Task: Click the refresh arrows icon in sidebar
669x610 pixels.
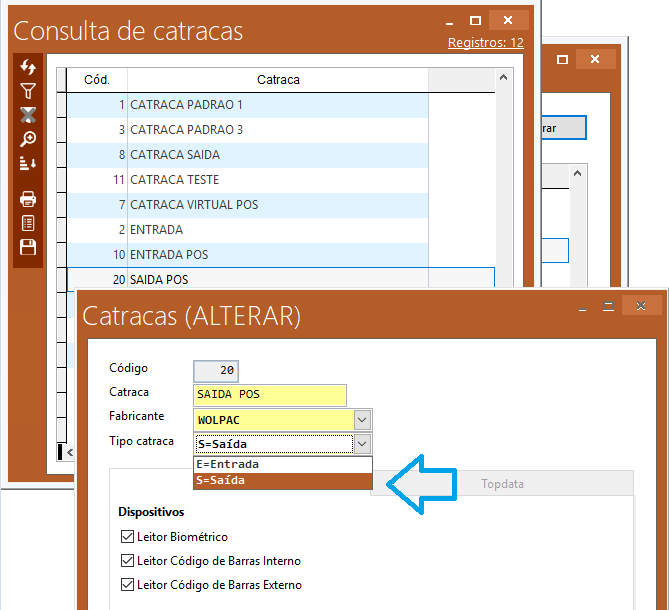Action: point(28,67)
